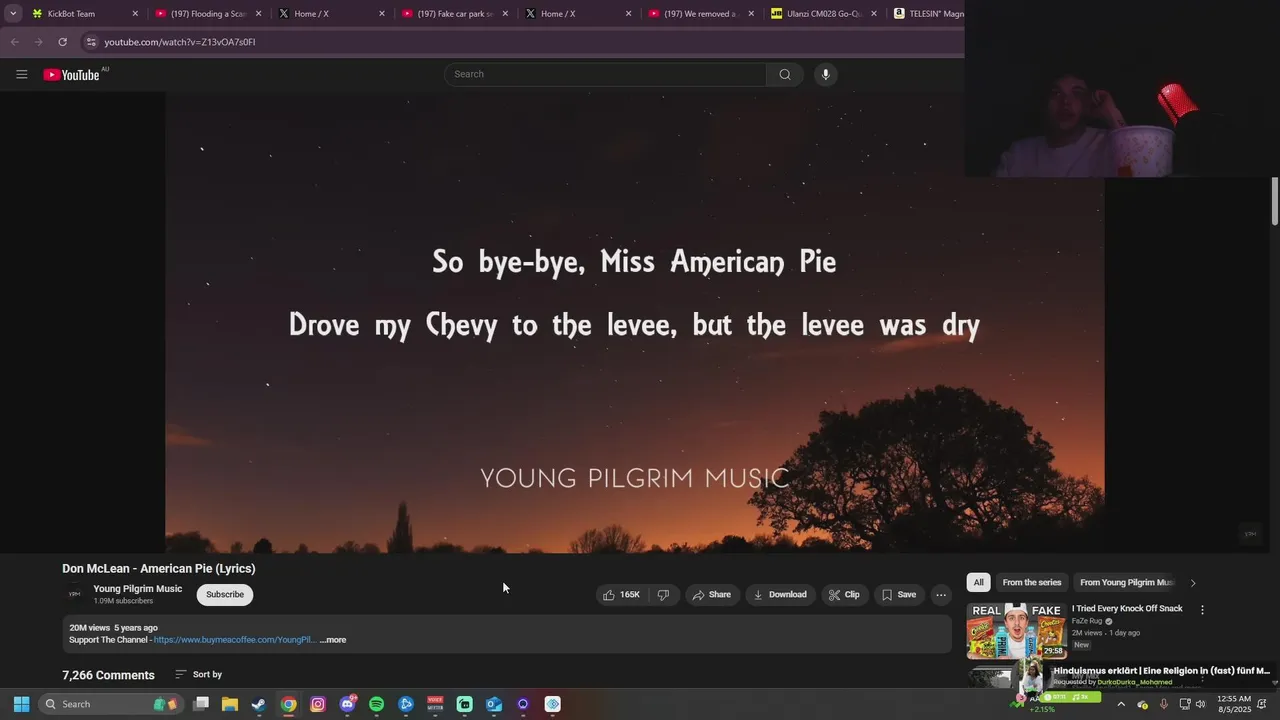
Task: Expand description with ...more
Action: 333,640
